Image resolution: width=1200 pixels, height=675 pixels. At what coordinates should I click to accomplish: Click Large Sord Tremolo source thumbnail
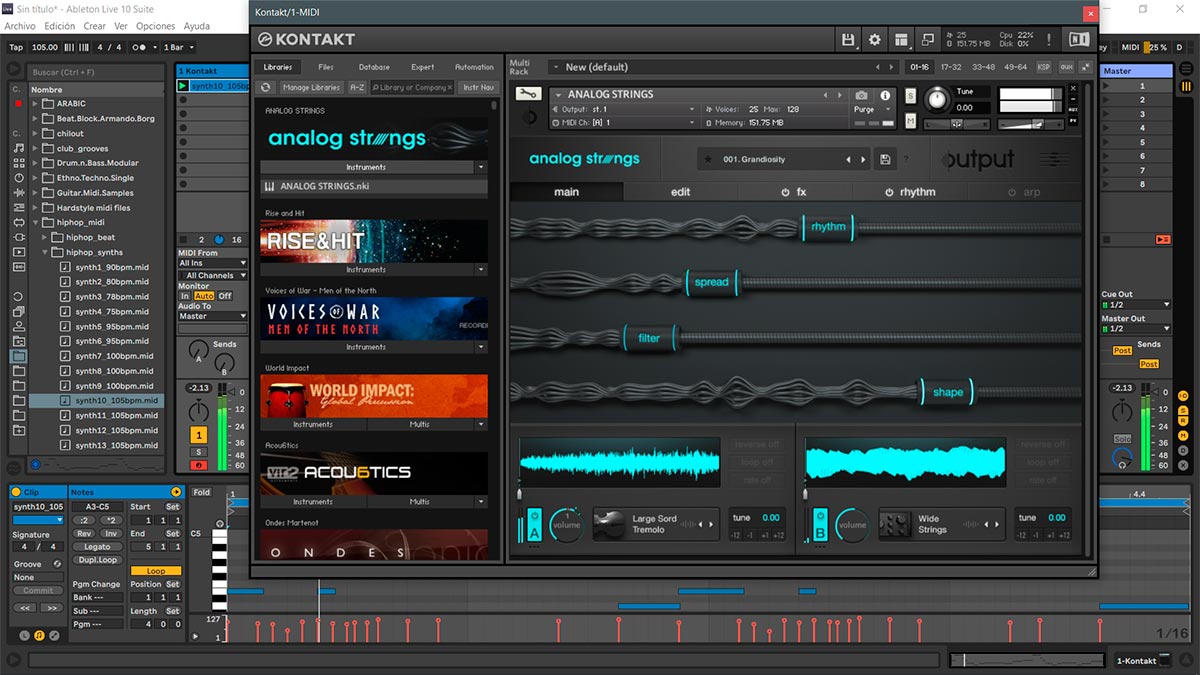(x=608, y=524)
